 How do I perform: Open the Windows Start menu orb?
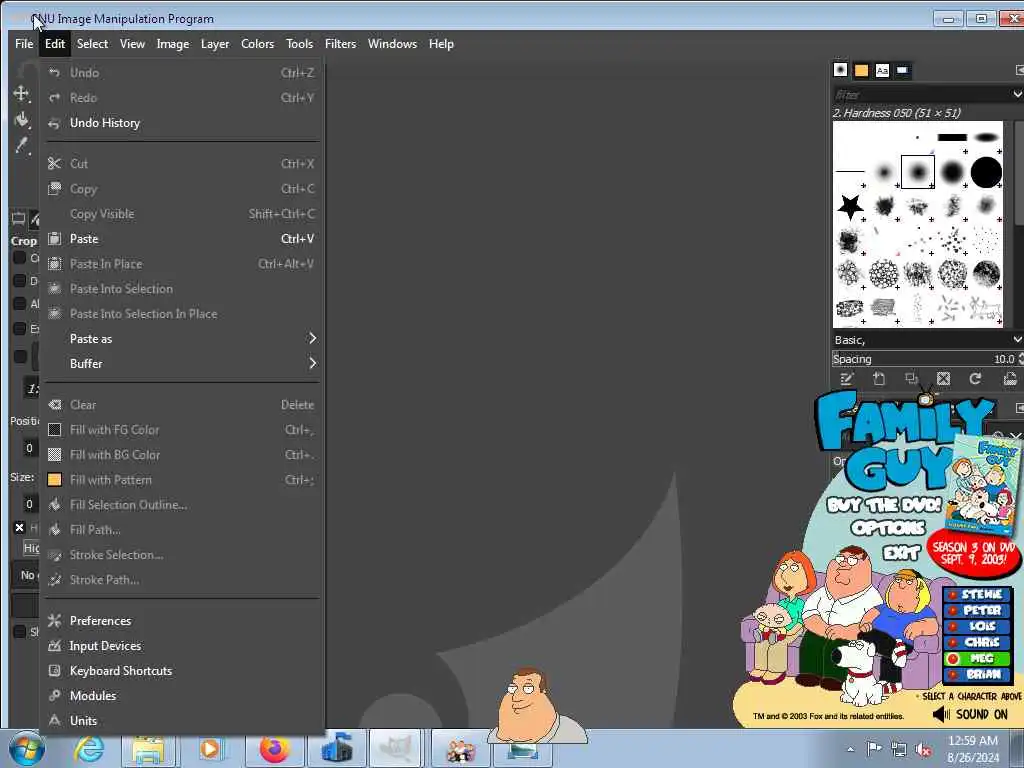(26, 748)
